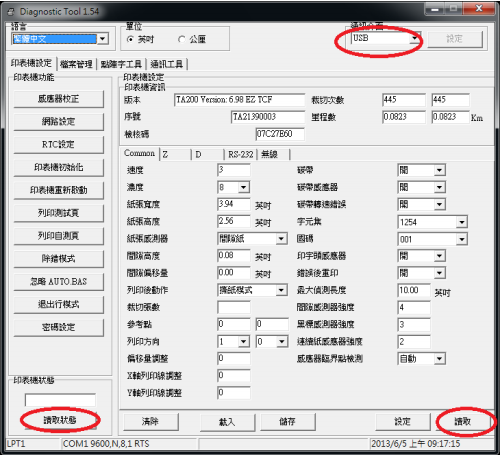Click the 印表機重新啟動 reset printer button
Image resolution: width=500 pixels, height=455 pixels.
[59, 190]
